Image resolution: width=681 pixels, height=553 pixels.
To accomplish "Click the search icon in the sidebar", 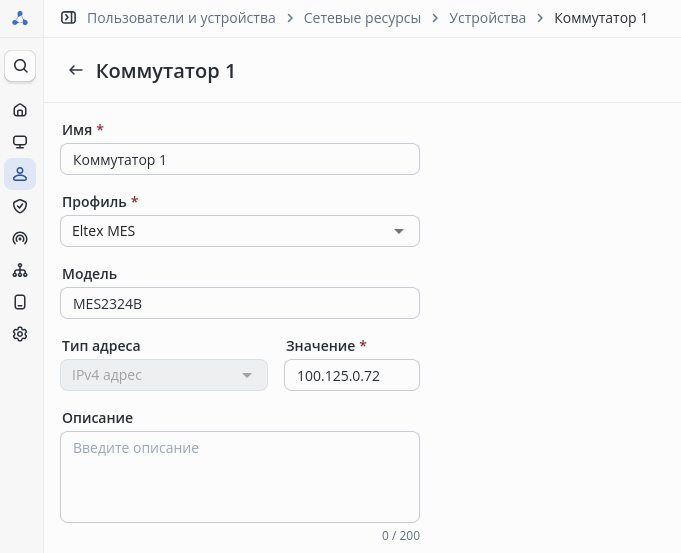I will click(20, 67).
